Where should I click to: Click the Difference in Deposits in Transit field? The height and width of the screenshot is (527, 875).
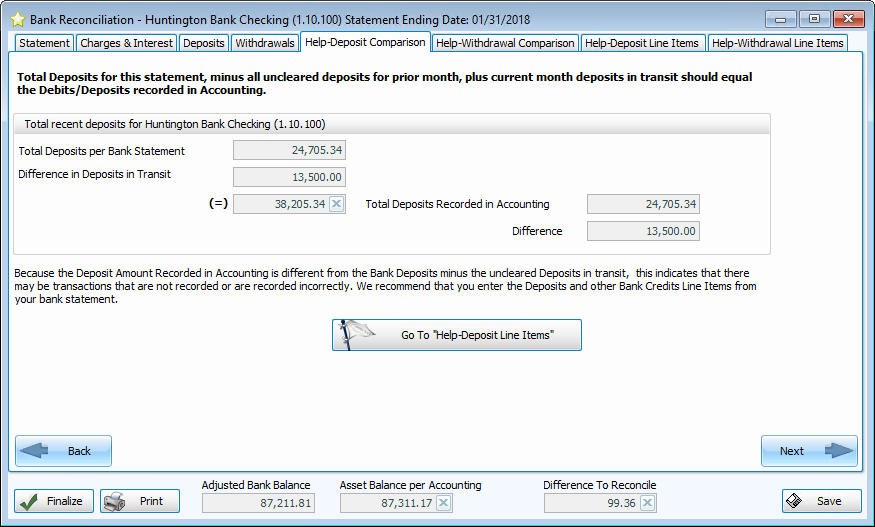[x=289, y=177]
